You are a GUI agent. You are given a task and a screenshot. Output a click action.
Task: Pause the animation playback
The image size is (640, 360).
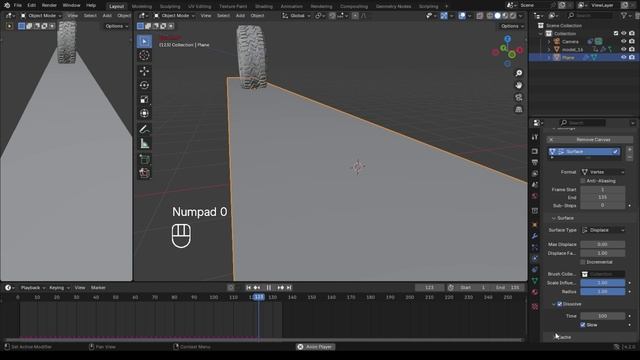(x=269, y=288)
